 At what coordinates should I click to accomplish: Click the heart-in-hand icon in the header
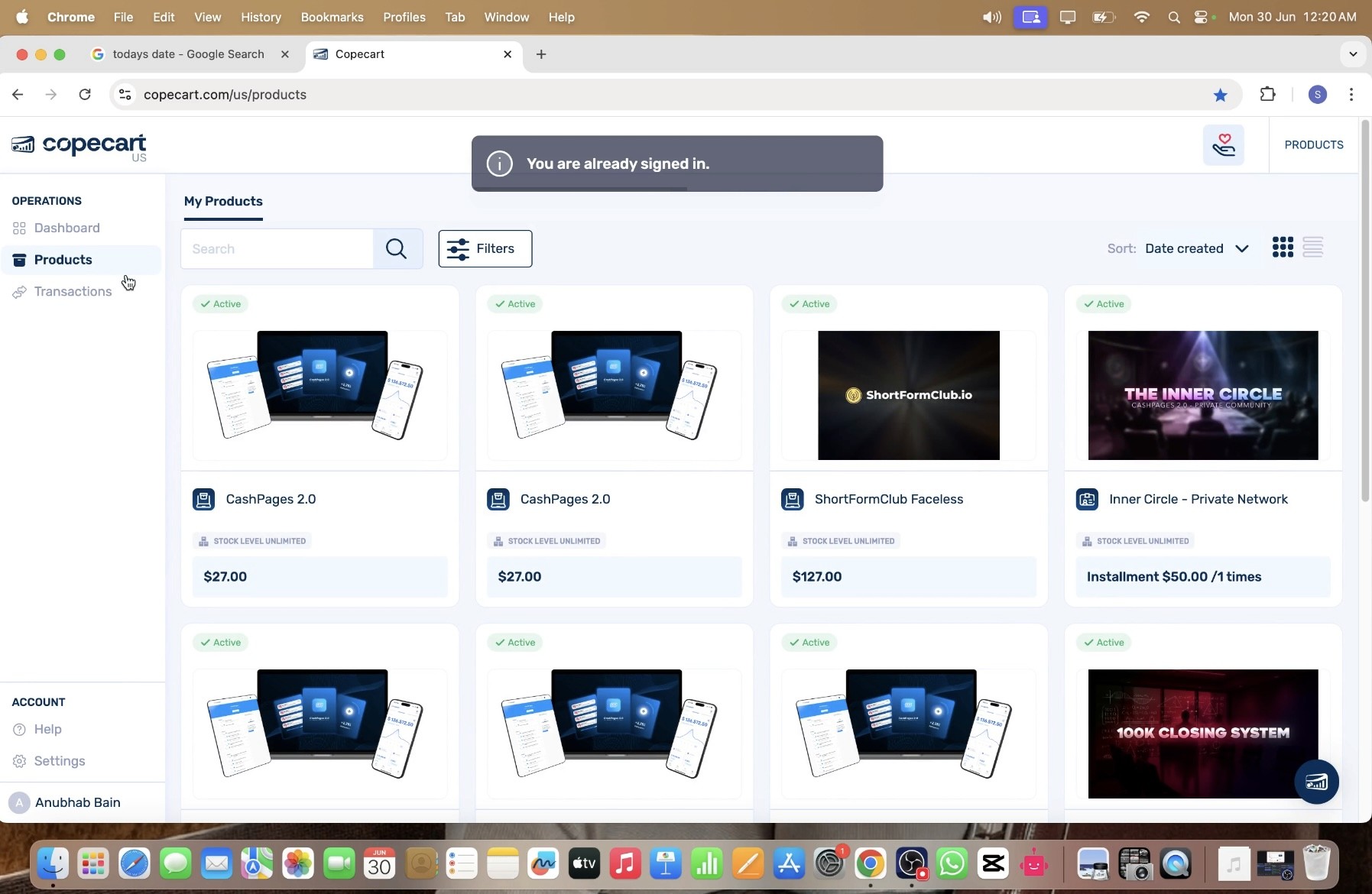[1224, 145]
